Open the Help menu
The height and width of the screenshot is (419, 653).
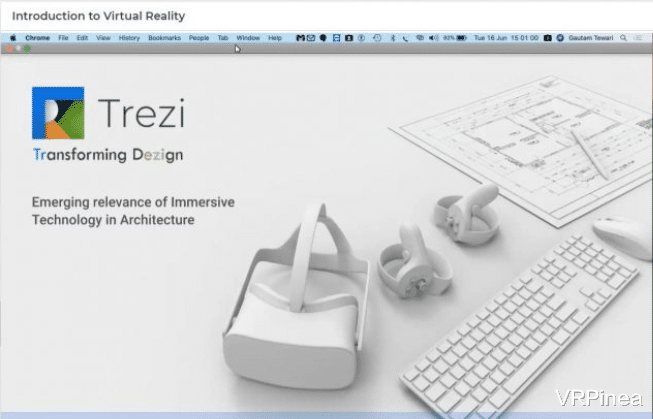pyautogui.click(x=275, y=38)
